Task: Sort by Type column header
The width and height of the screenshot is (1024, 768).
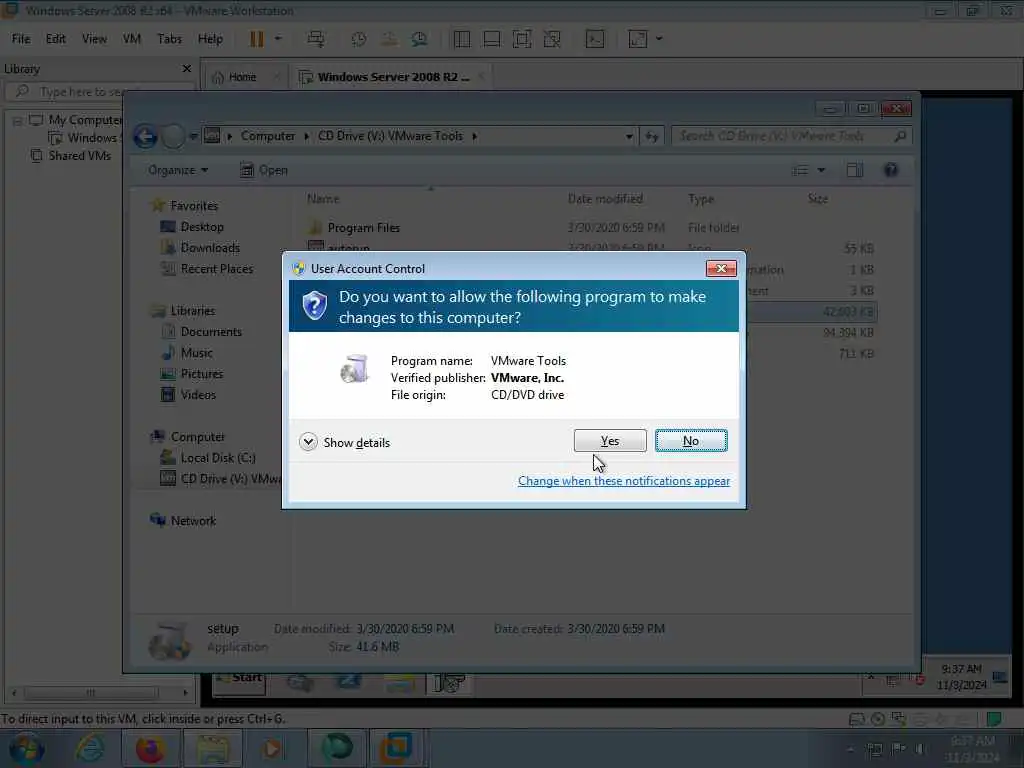Action: click(x=701, y=199)
